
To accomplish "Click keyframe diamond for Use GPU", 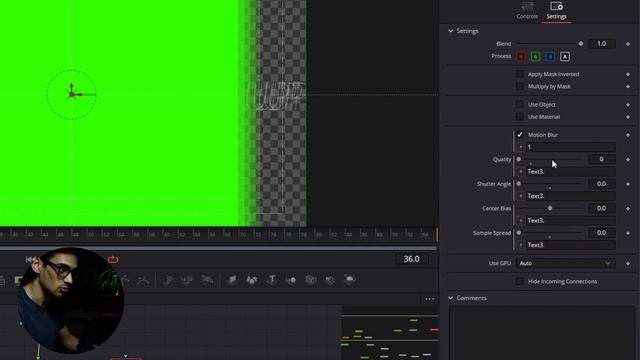I will (628, 264).
